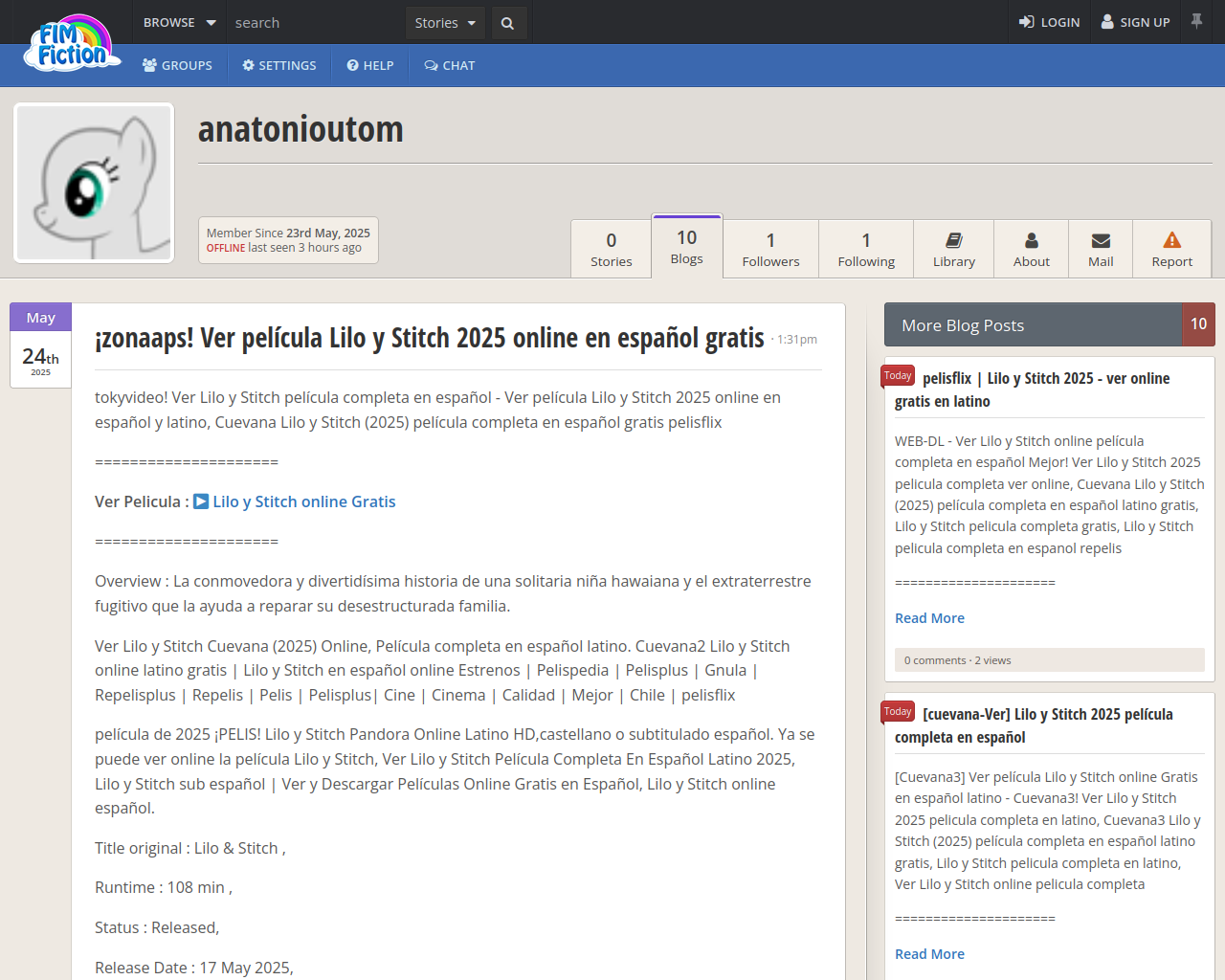
Task: Click the More Blog Posts header
Action: [x=1034, y=325]
